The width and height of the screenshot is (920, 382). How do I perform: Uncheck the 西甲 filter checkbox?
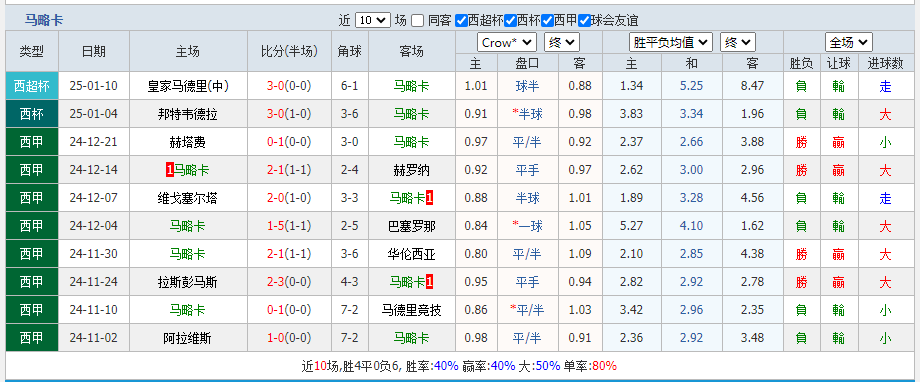[547, 21]
